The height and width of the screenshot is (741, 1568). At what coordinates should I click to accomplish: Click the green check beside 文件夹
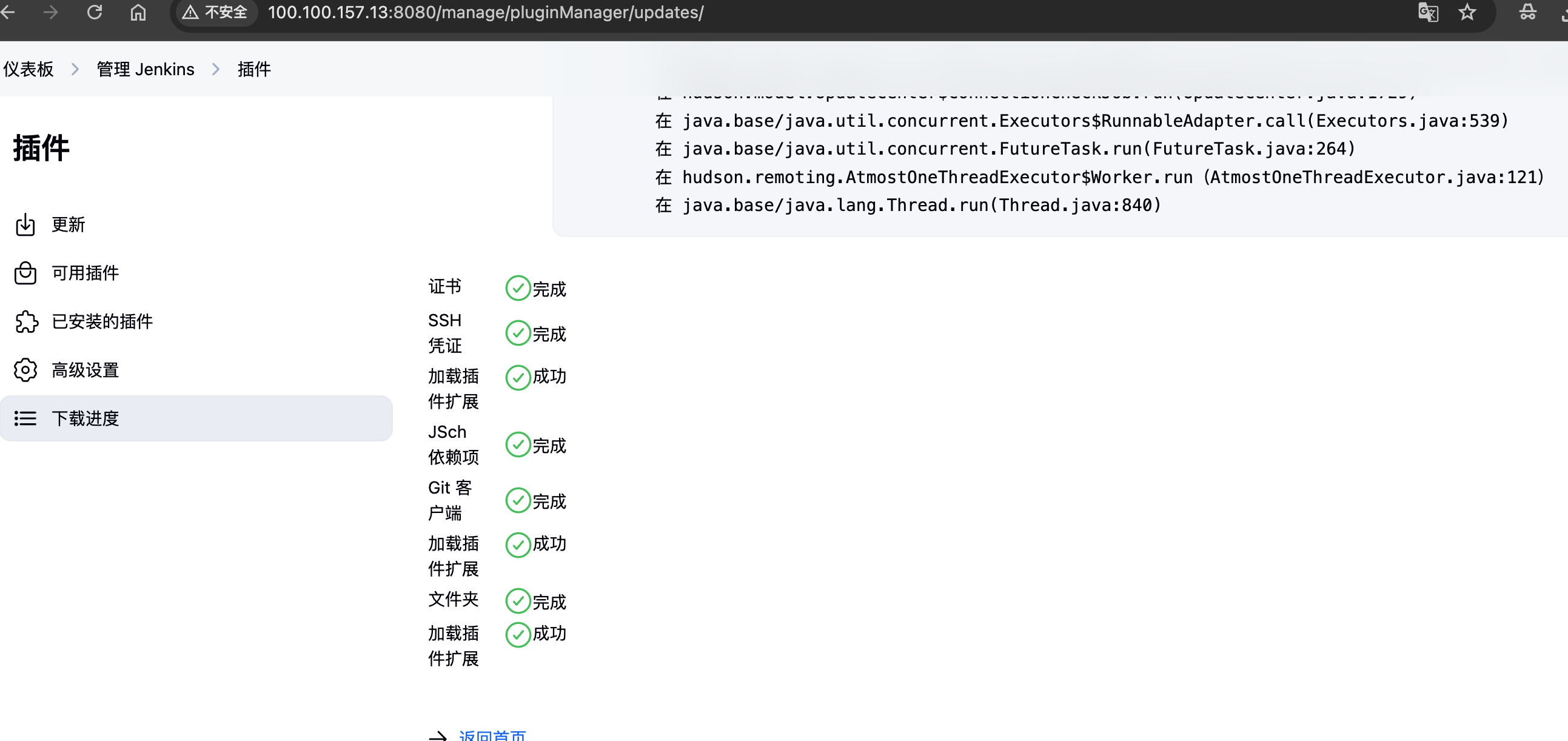518,601
